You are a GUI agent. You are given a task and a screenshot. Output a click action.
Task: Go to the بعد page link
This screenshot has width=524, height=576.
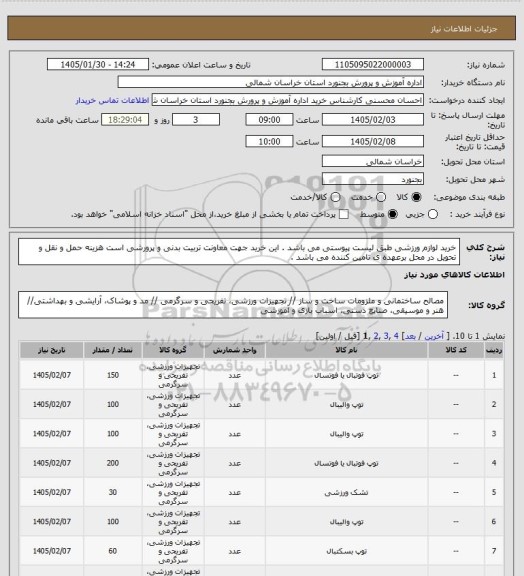click(410, 336)
